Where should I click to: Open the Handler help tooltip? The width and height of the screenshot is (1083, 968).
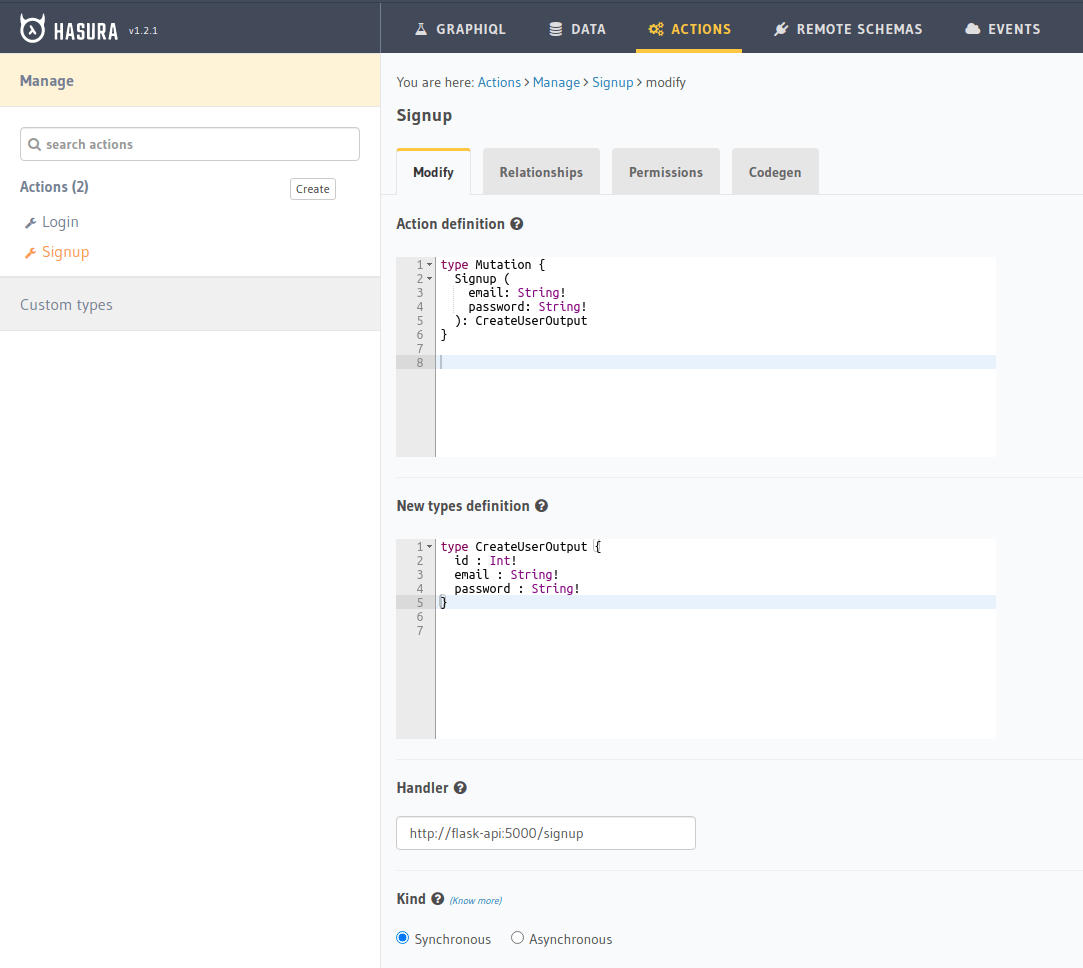pos(460,787)
